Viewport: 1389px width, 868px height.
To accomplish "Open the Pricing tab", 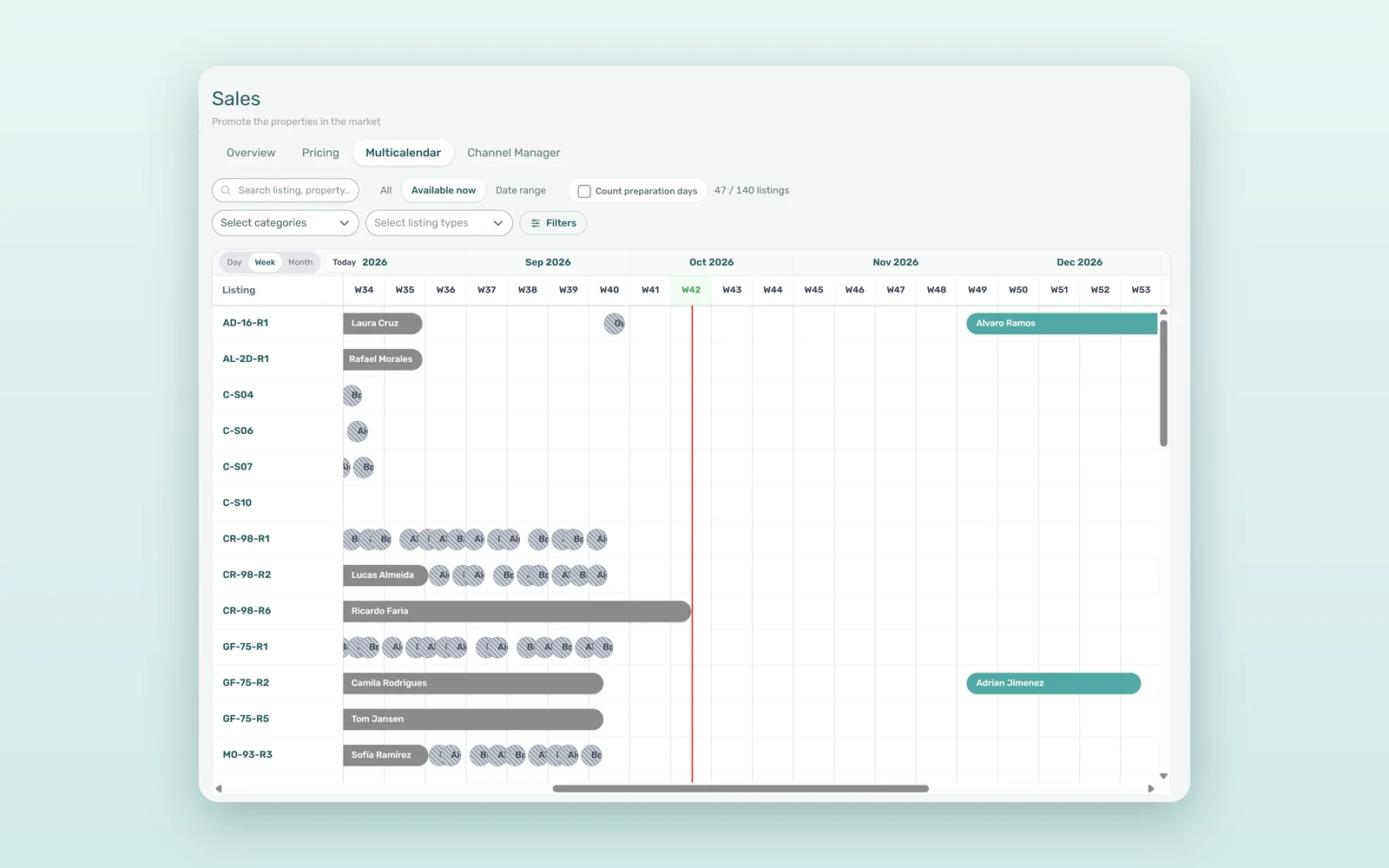I will coord(320,153).
